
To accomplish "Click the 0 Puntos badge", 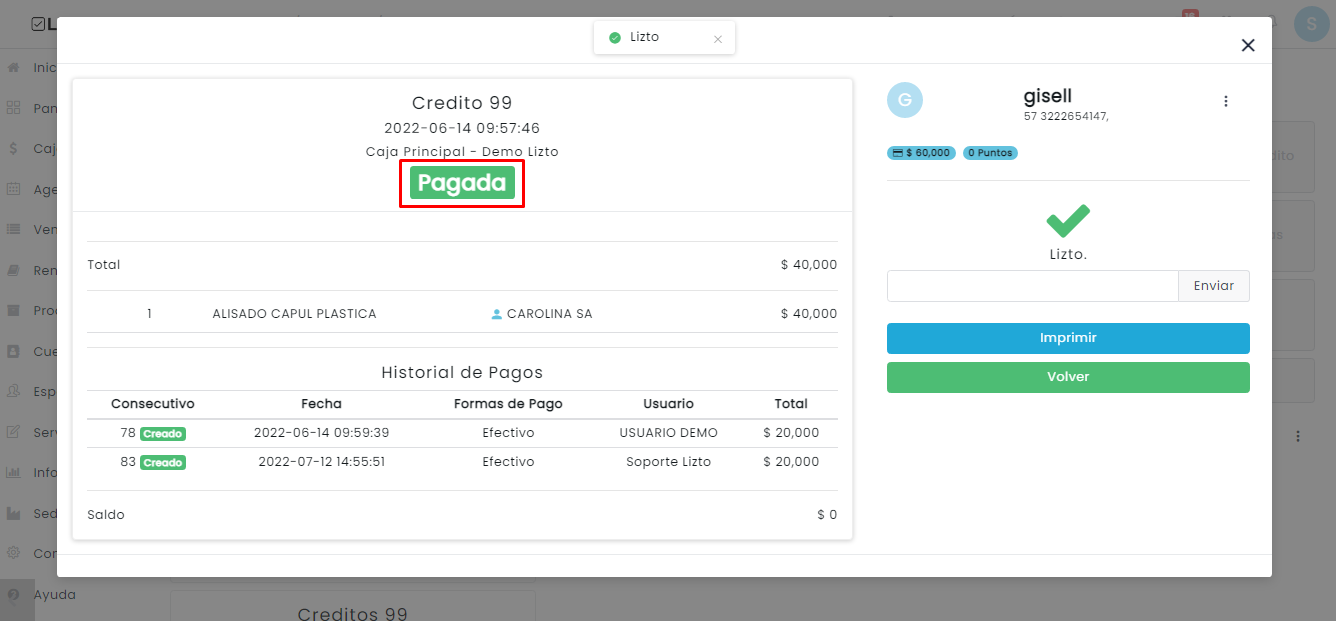I will [x=990, y=153].
